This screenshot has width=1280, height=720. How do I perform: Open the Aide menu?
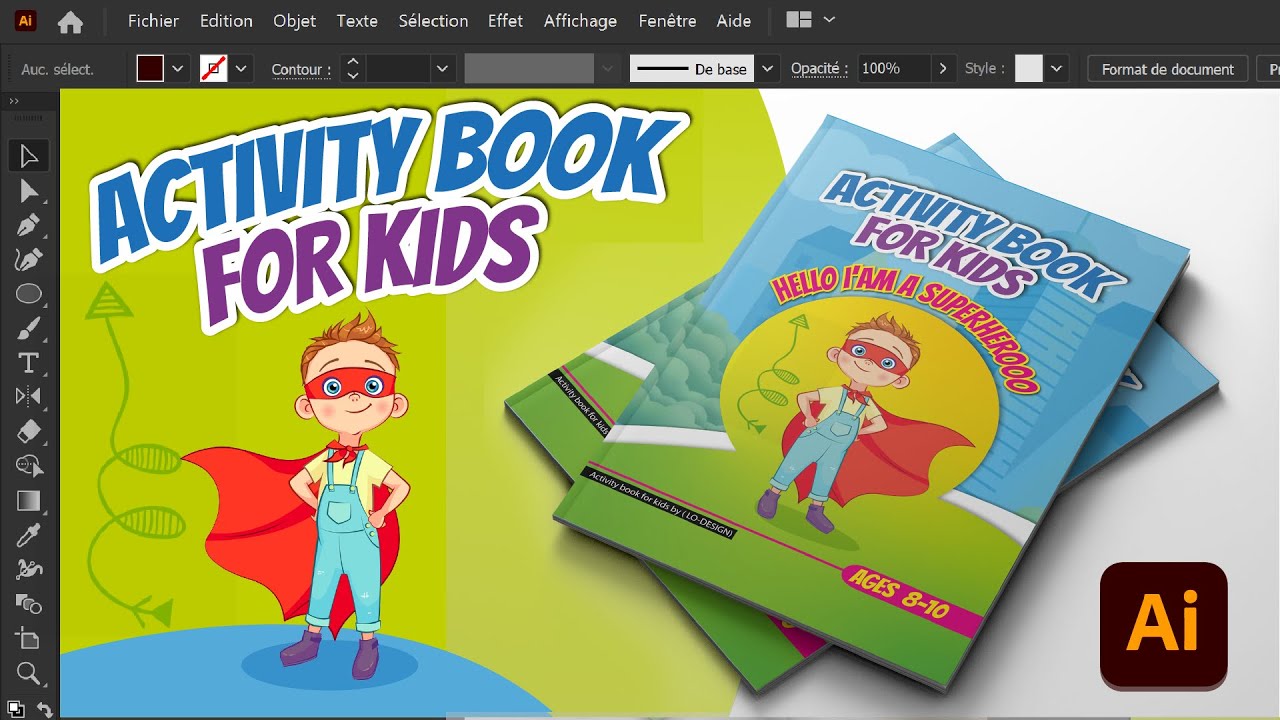tap(734, 20)
